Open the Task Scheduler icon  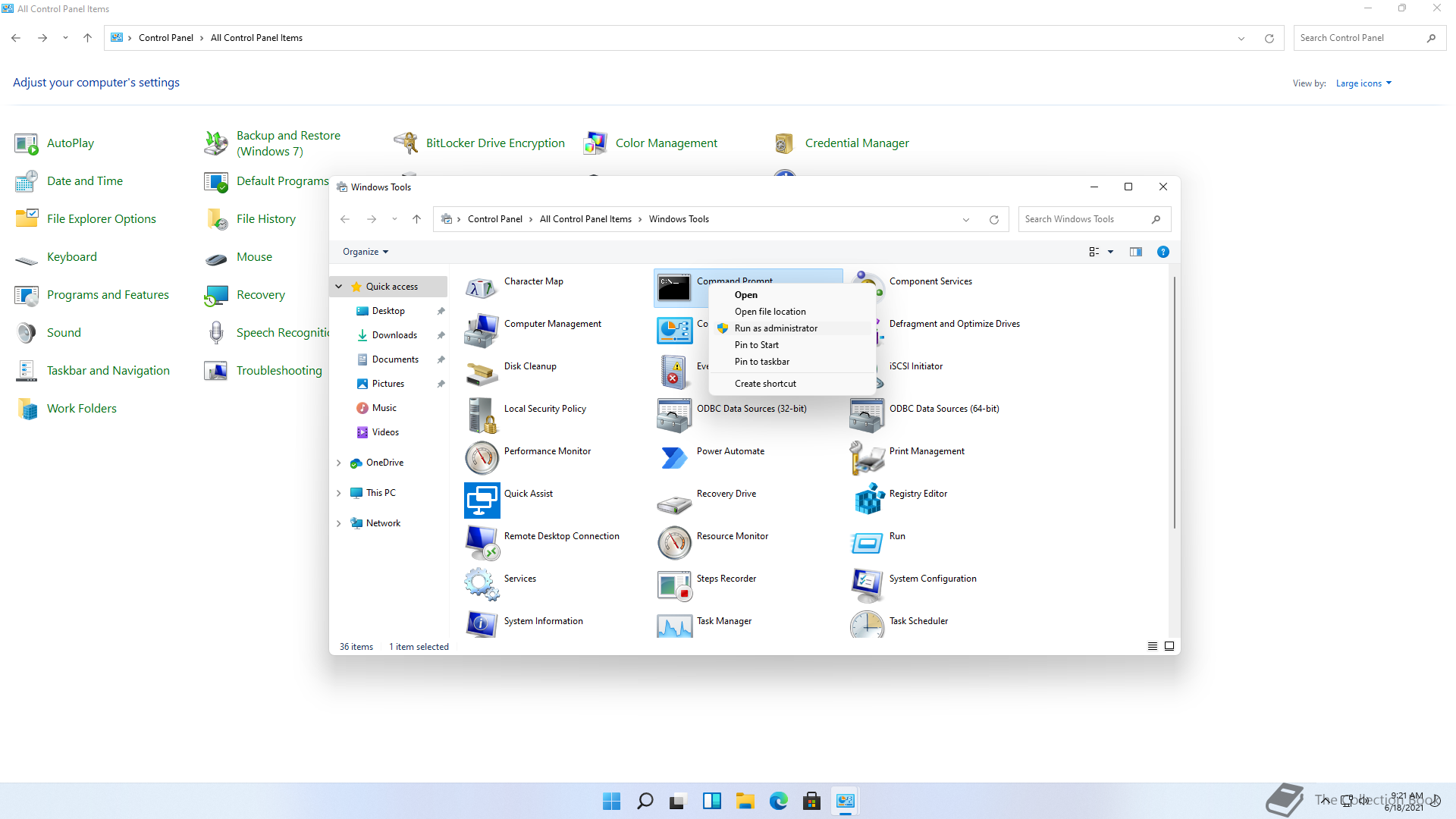[x=867, y=625]
